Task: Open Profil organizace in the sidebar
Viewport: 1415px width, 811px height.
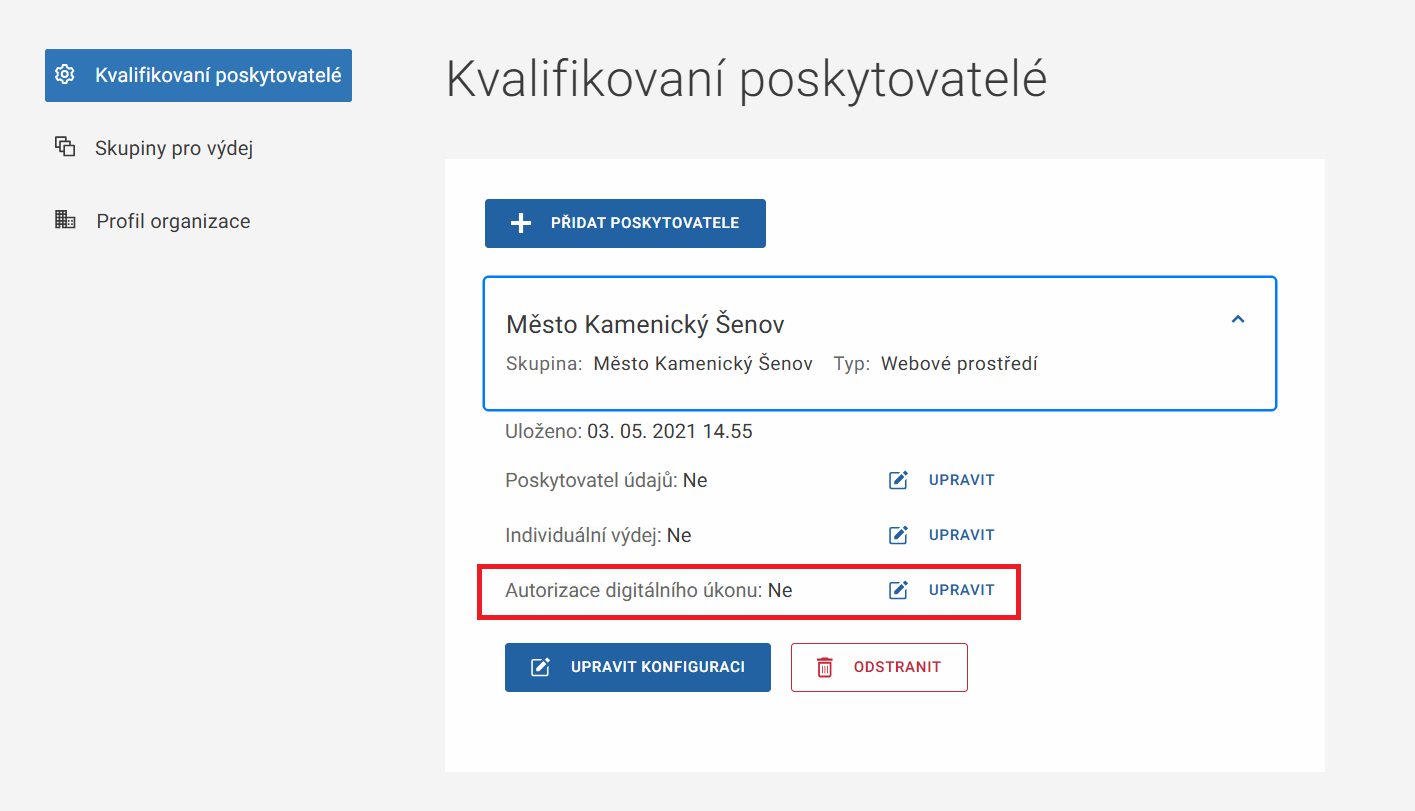Action: point(173,221)
